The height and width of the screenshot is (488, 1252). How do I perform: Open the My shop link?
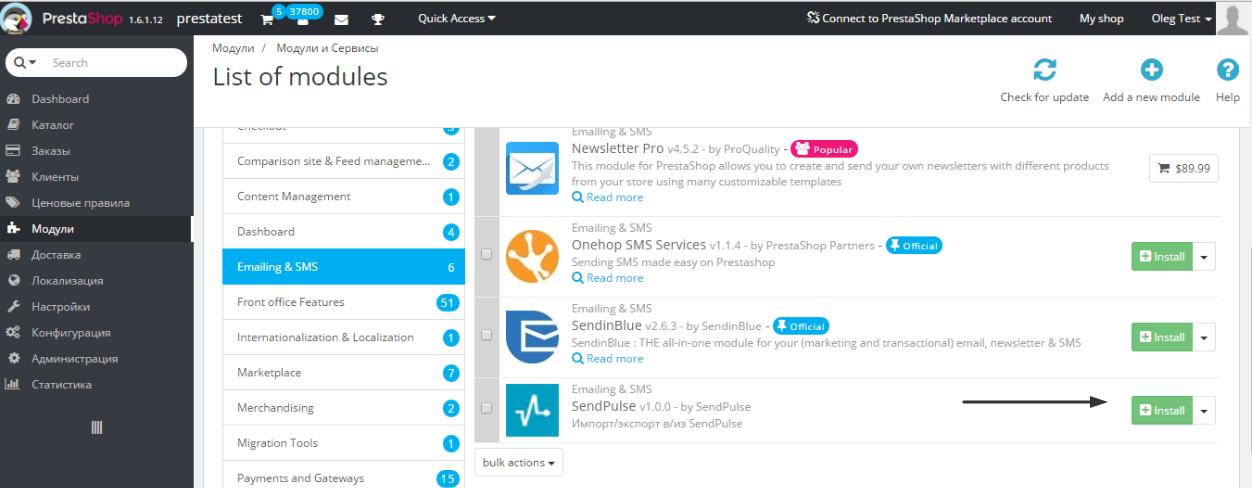point(1101,18)
